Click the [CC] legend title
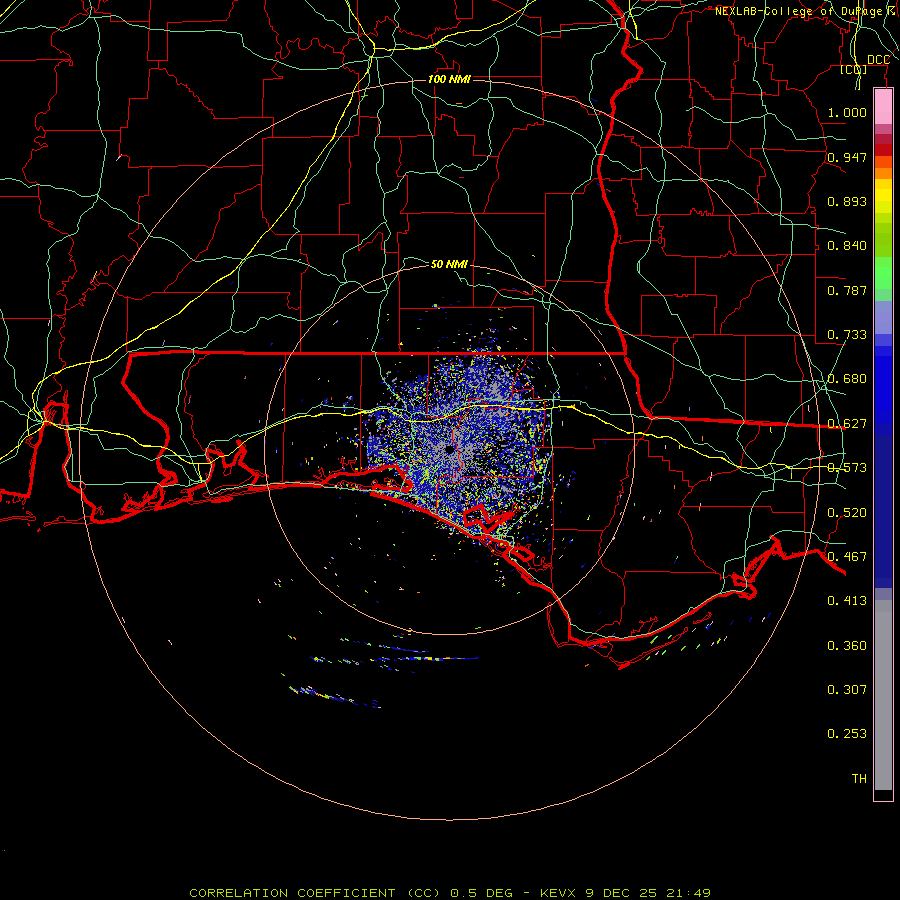The image size is (900, 900). [x=854, y=70]
